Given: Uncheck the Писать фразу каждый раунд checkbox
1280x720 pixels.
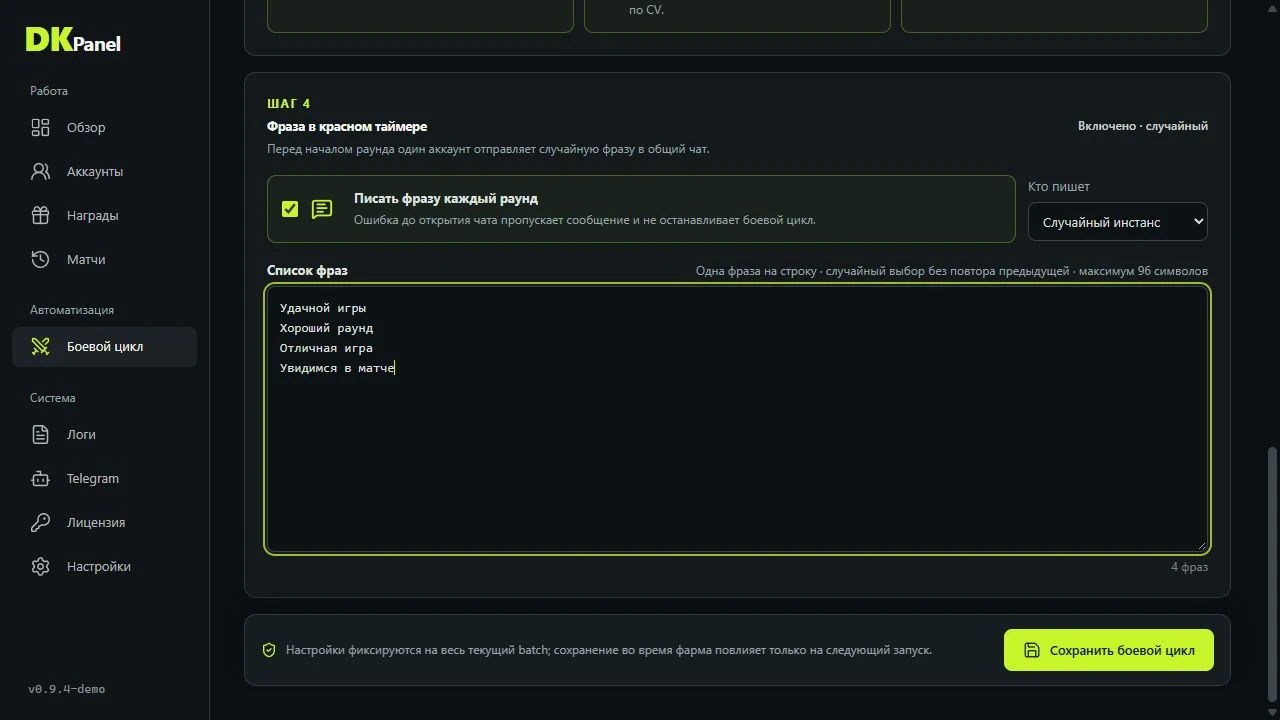Looking at the screenshot, I should (290, 209).
